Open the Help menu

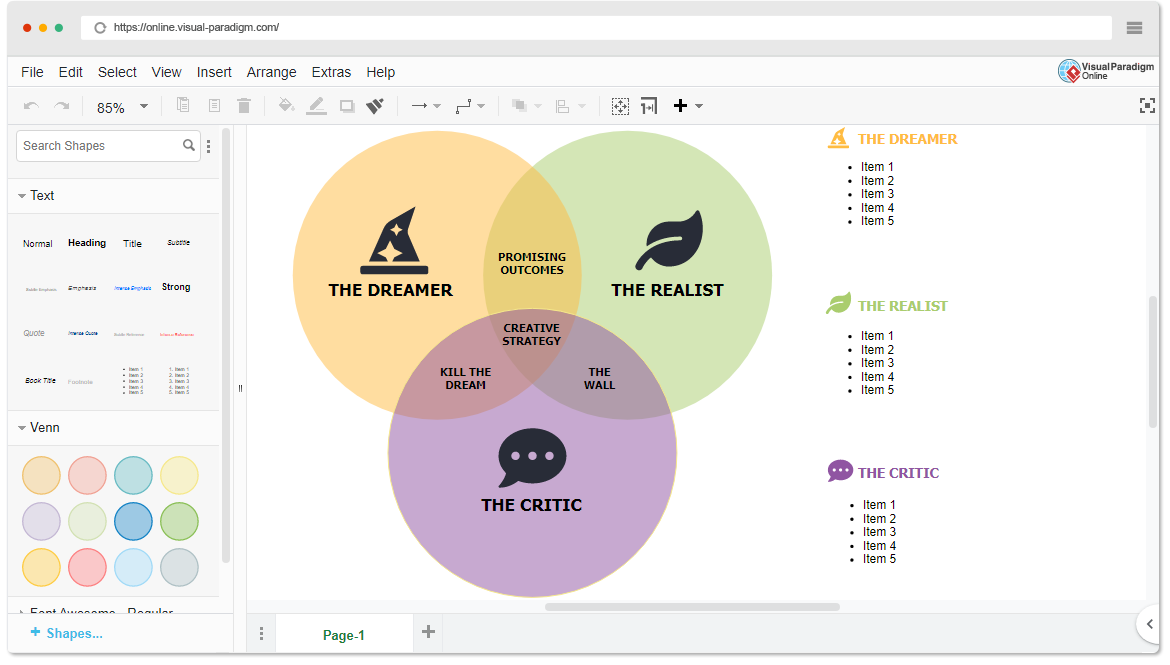tap(381, 72)
